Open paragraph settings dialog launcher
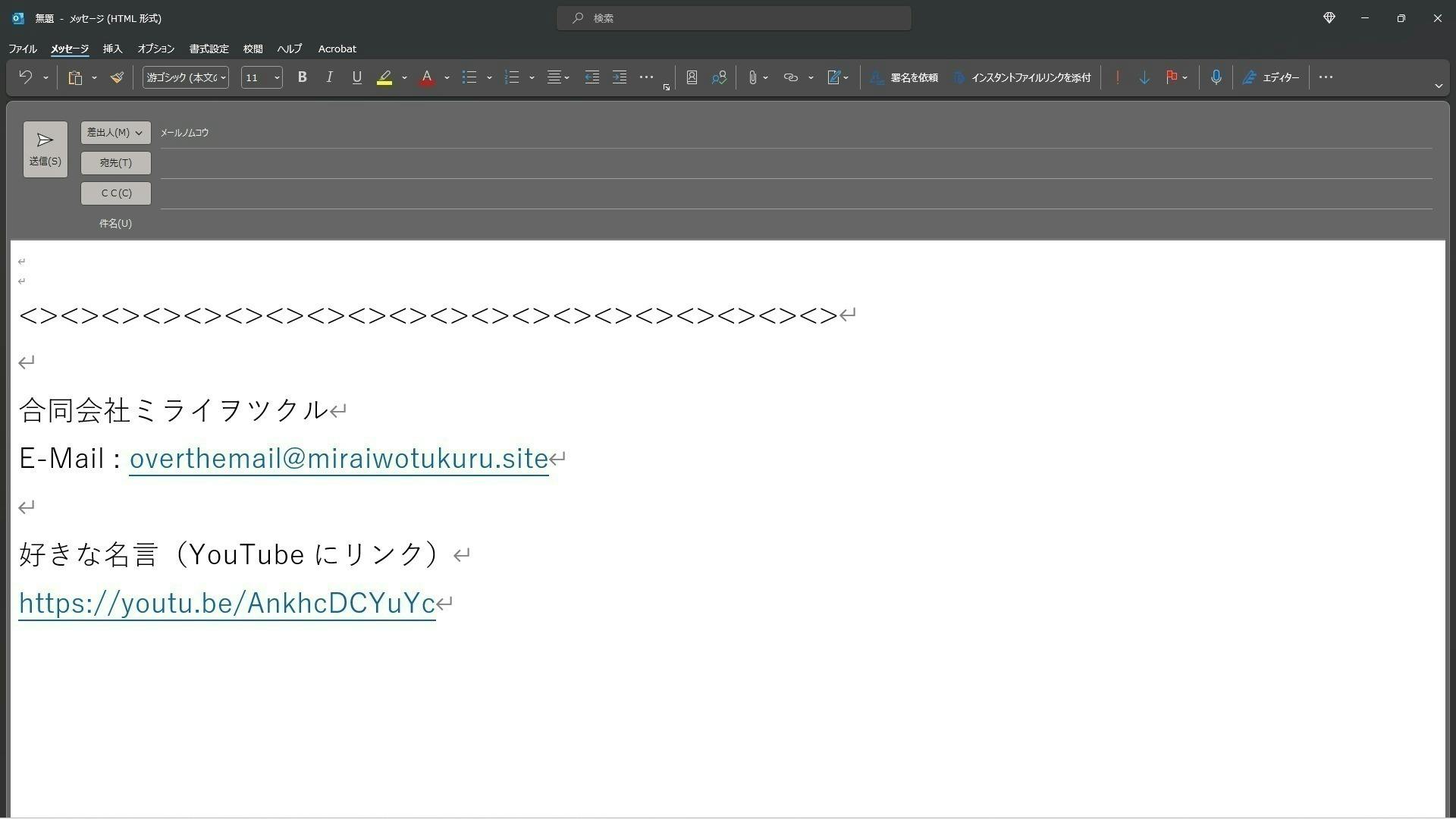The image size is (1456, 819). [667, 87]
